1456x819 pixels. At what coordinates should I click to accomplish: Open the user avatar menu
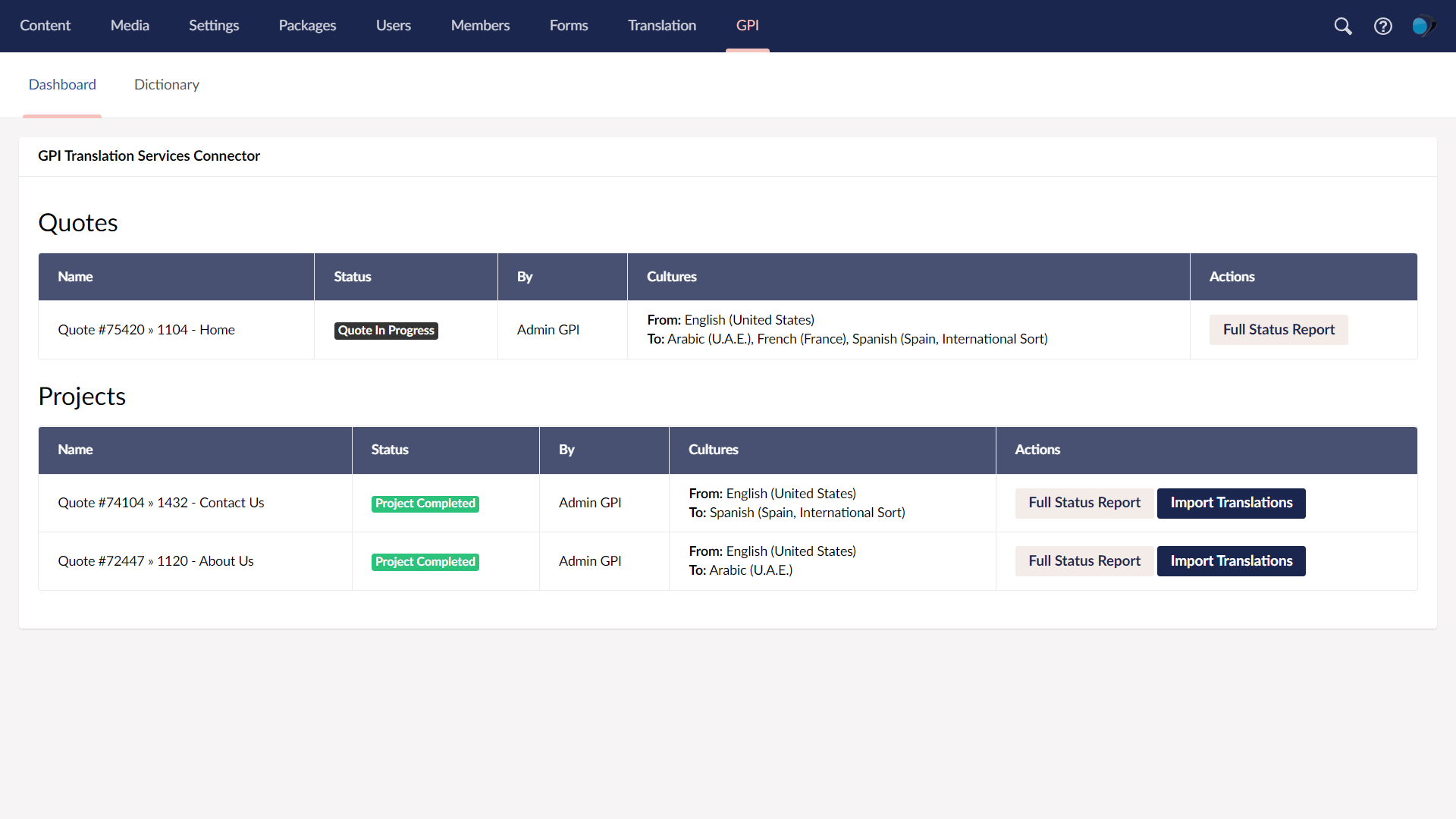pyautogui.click(x=1423, y=26)
